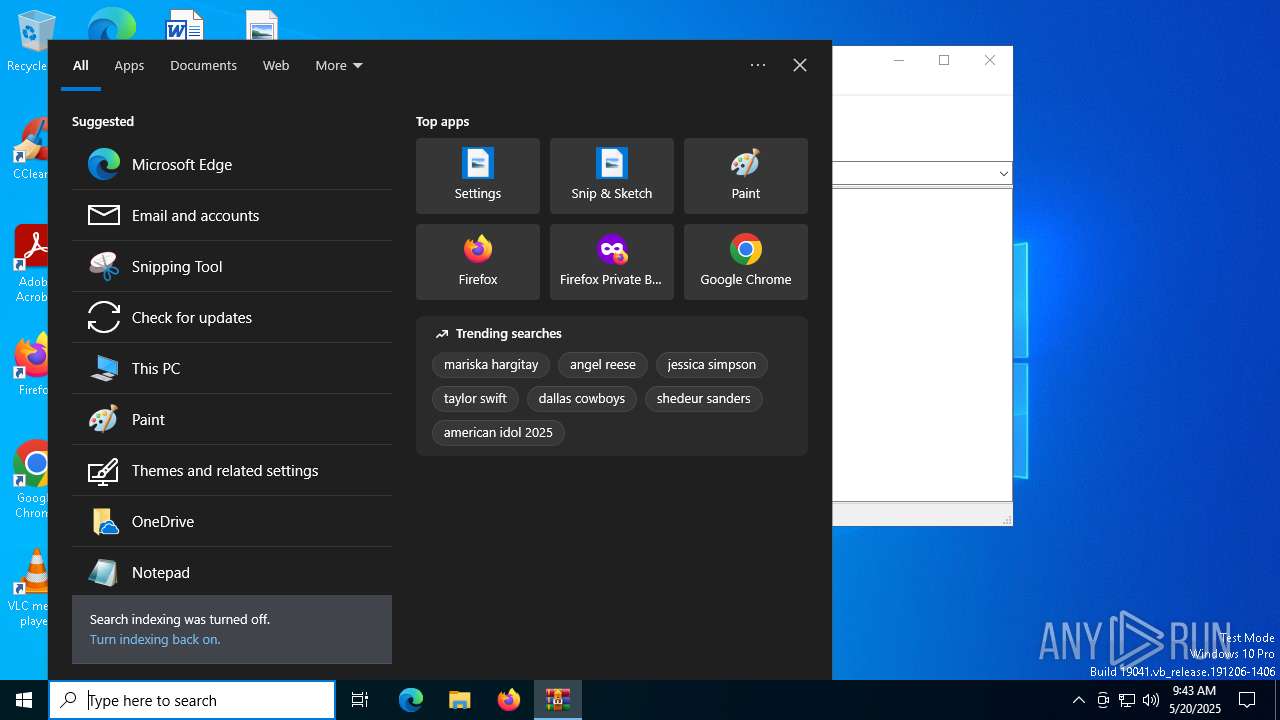This screenshot has height=720, width=1280.
Task: Open Firefox from the taskbar
Action: (x=509, y=700)
